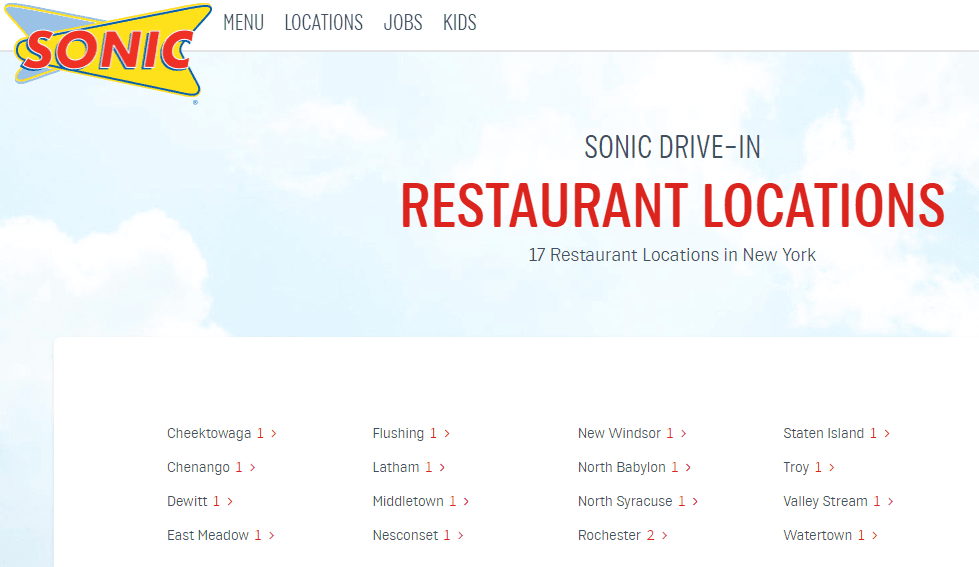The image size is (979, 567).
Task: Open the Watertown locations link
Action: click(830, 535)
